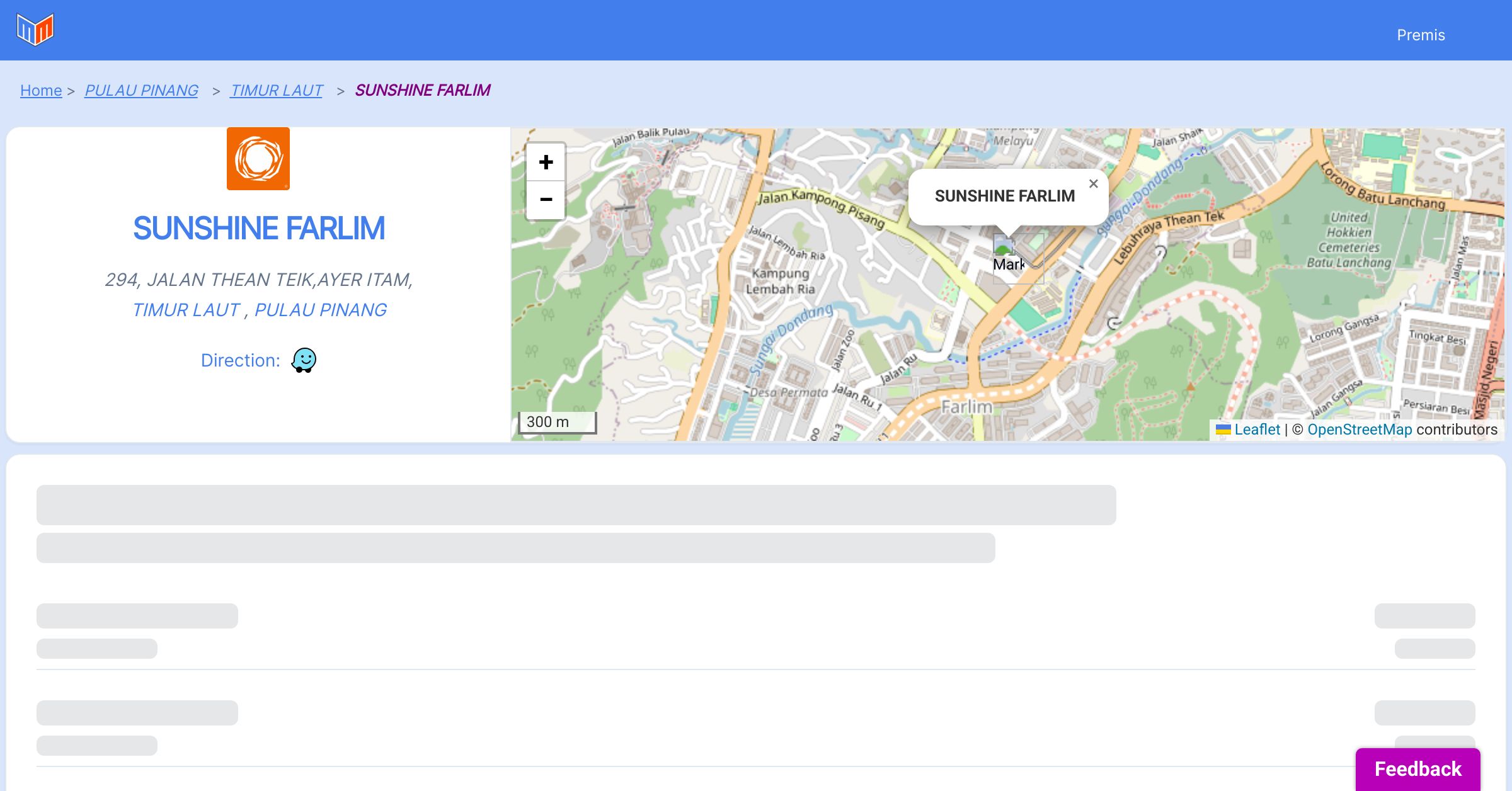Navigate to PULAU PINANG breadcrumb
Screen dimensions: 1512x791
click(x=141, y=91)
